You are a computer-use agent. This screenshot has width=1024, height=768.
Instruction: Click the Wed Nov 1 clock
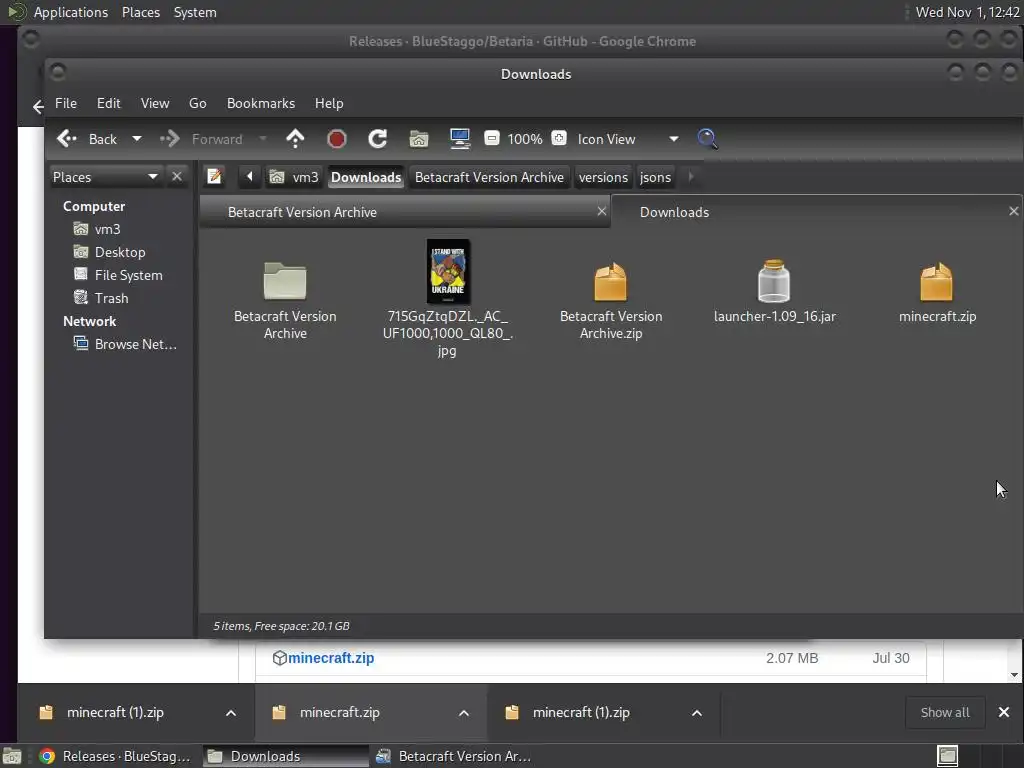point(967,12)
